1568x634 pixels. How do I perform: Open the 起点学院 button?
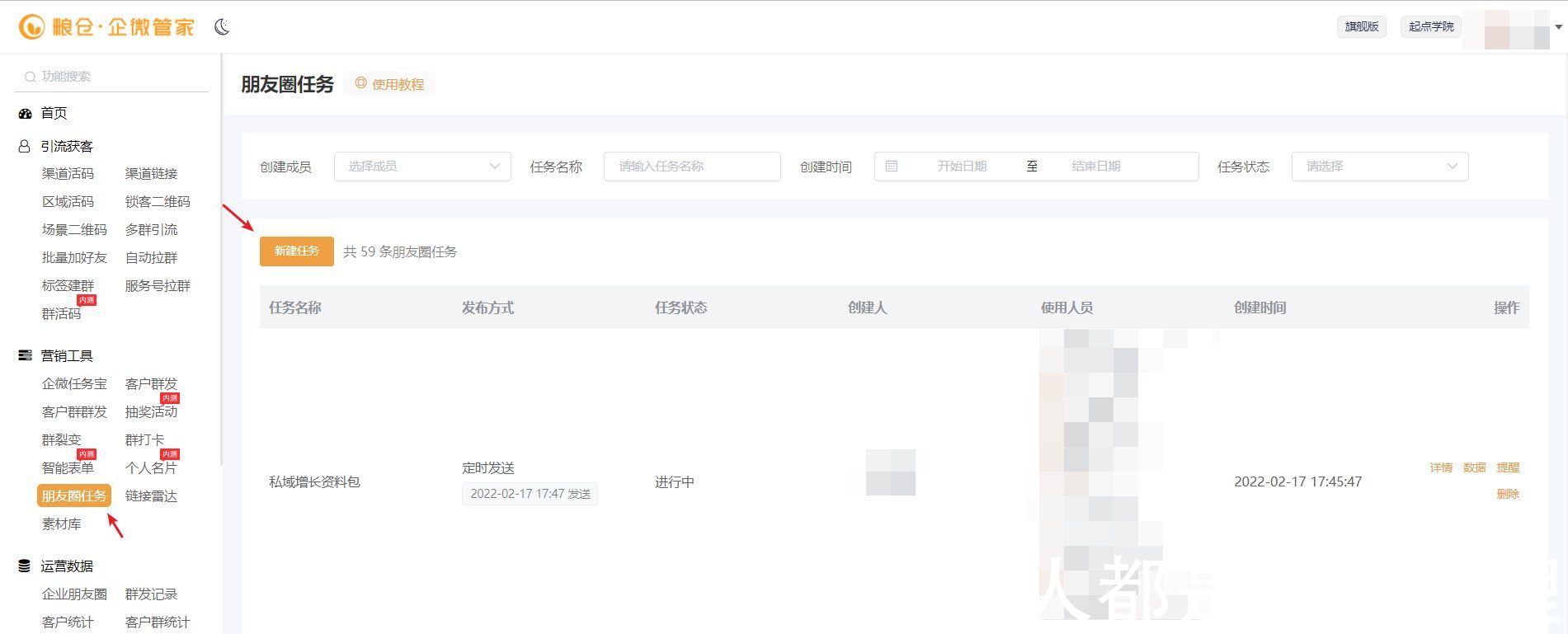tap(1431, 26)
